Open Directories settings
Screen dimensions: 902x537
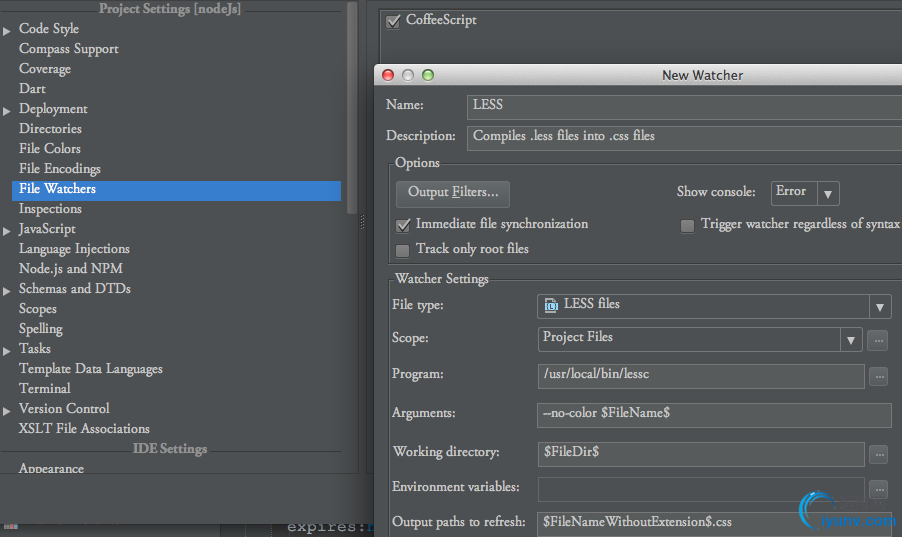click(50, 128)
